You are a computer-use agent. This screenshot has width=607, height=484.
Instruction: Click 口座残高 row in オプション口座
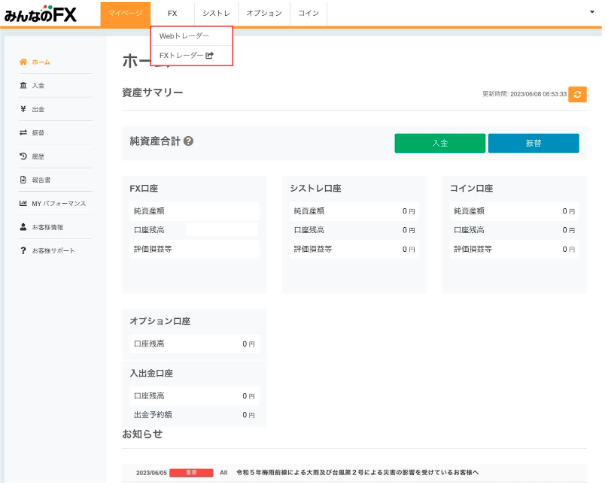pos(194,344)
